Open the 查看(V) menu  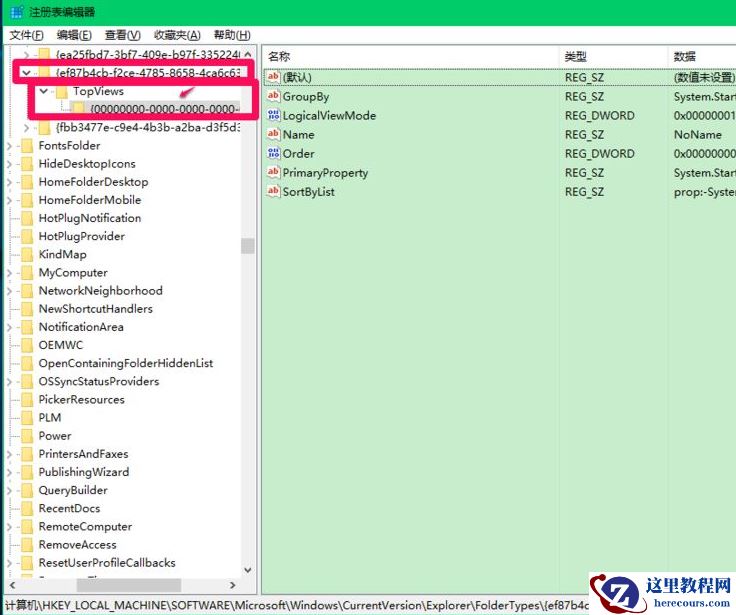[123, 35]
